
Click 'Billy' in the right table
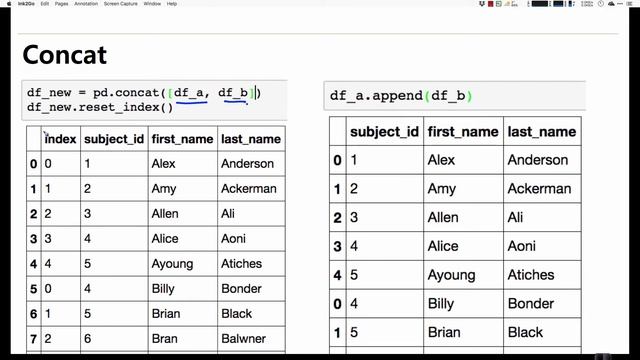(x=441, y=304)
